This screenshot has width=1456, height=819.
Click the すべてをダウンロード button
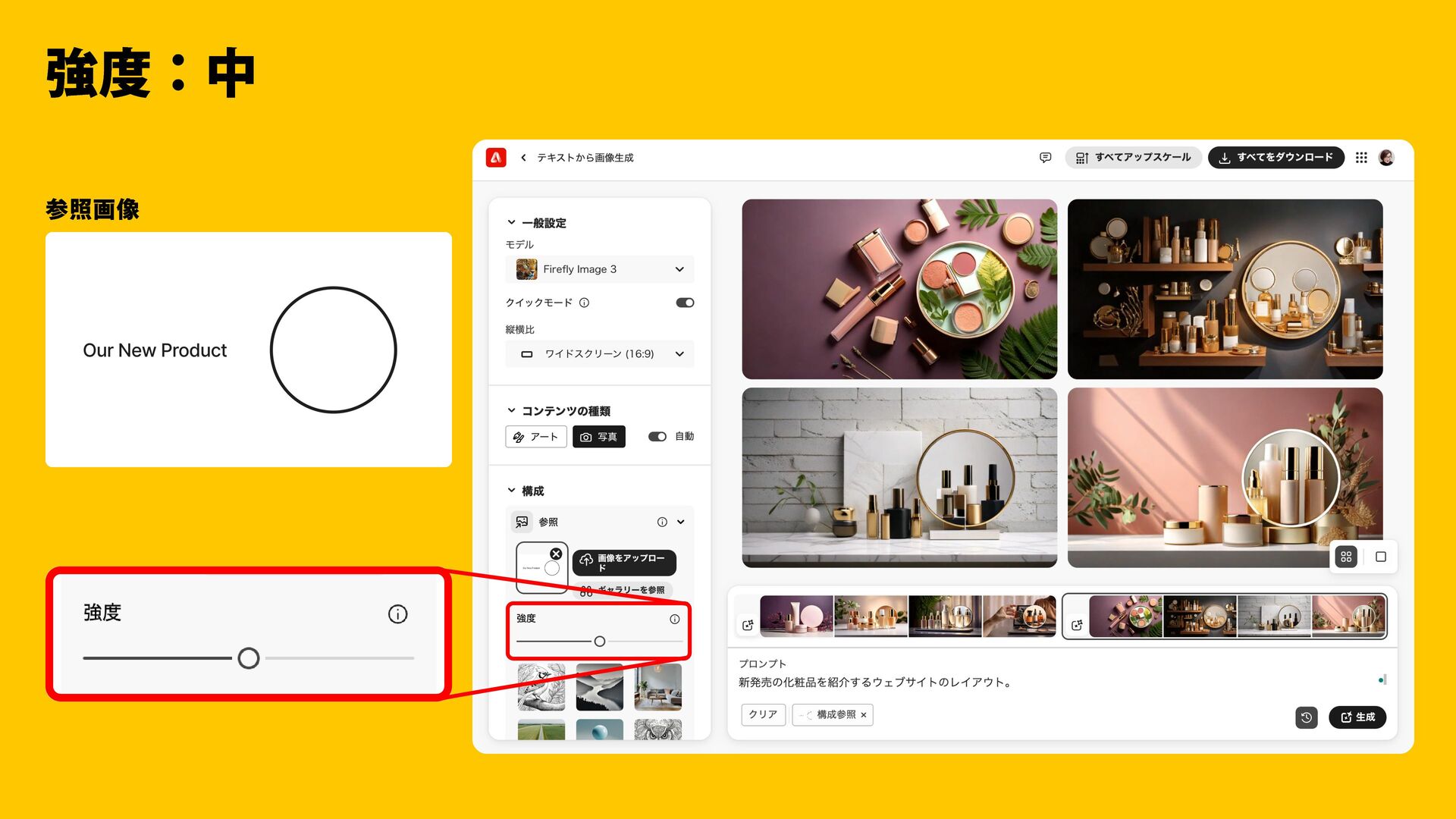tap(1276, 158)
